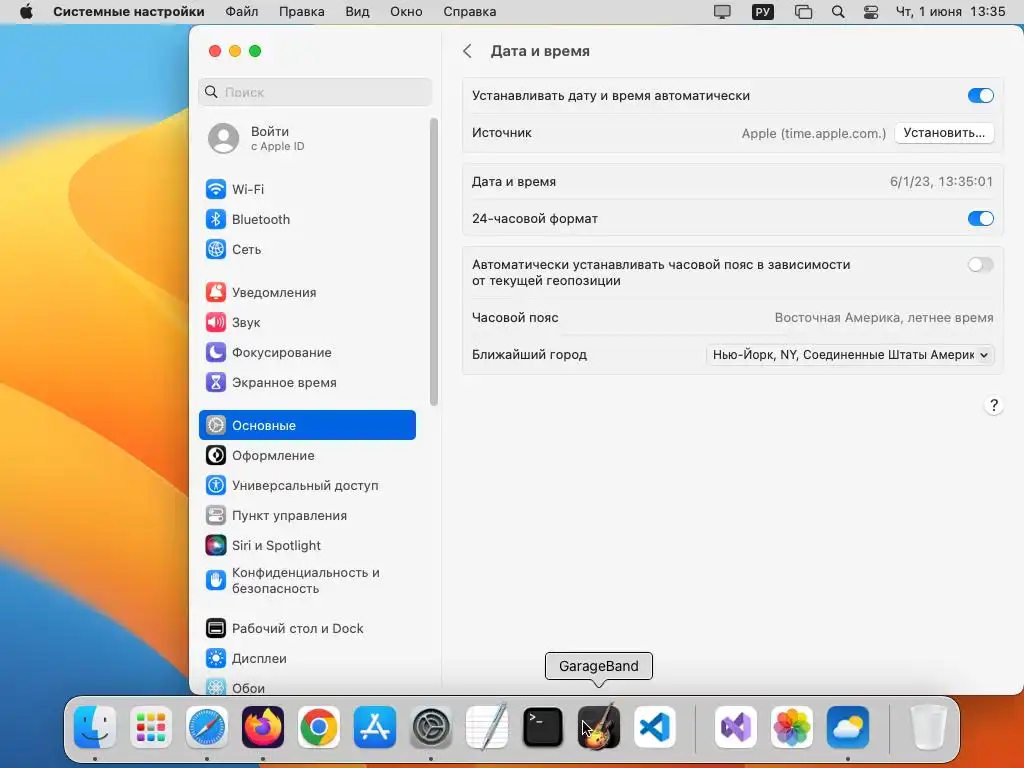Open Control Center in menu bar
This screenshot has height=768, width=1024.
tap(871, 12)
